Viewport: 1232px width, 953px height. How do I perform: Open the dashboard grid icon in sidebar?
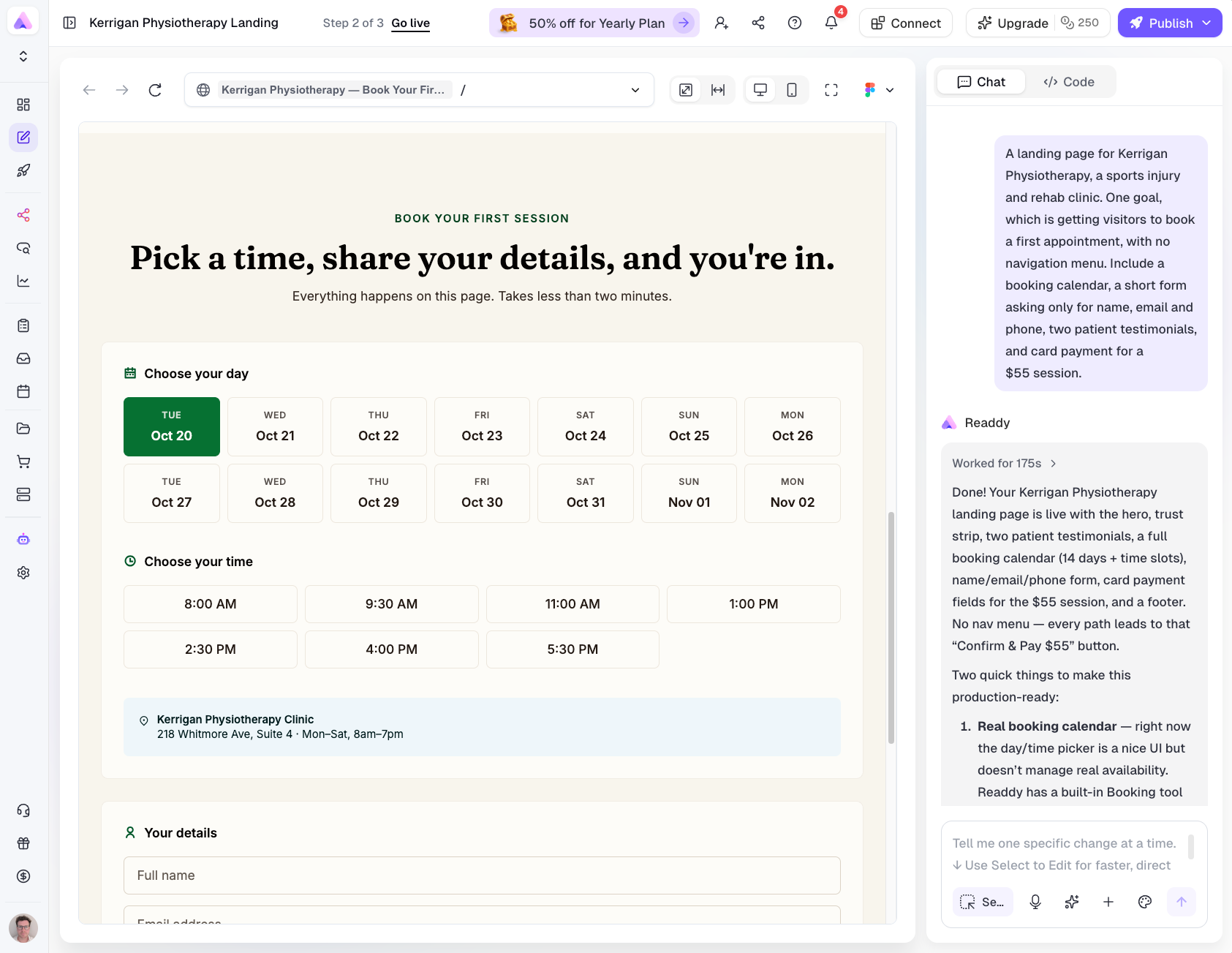point(23,105)
